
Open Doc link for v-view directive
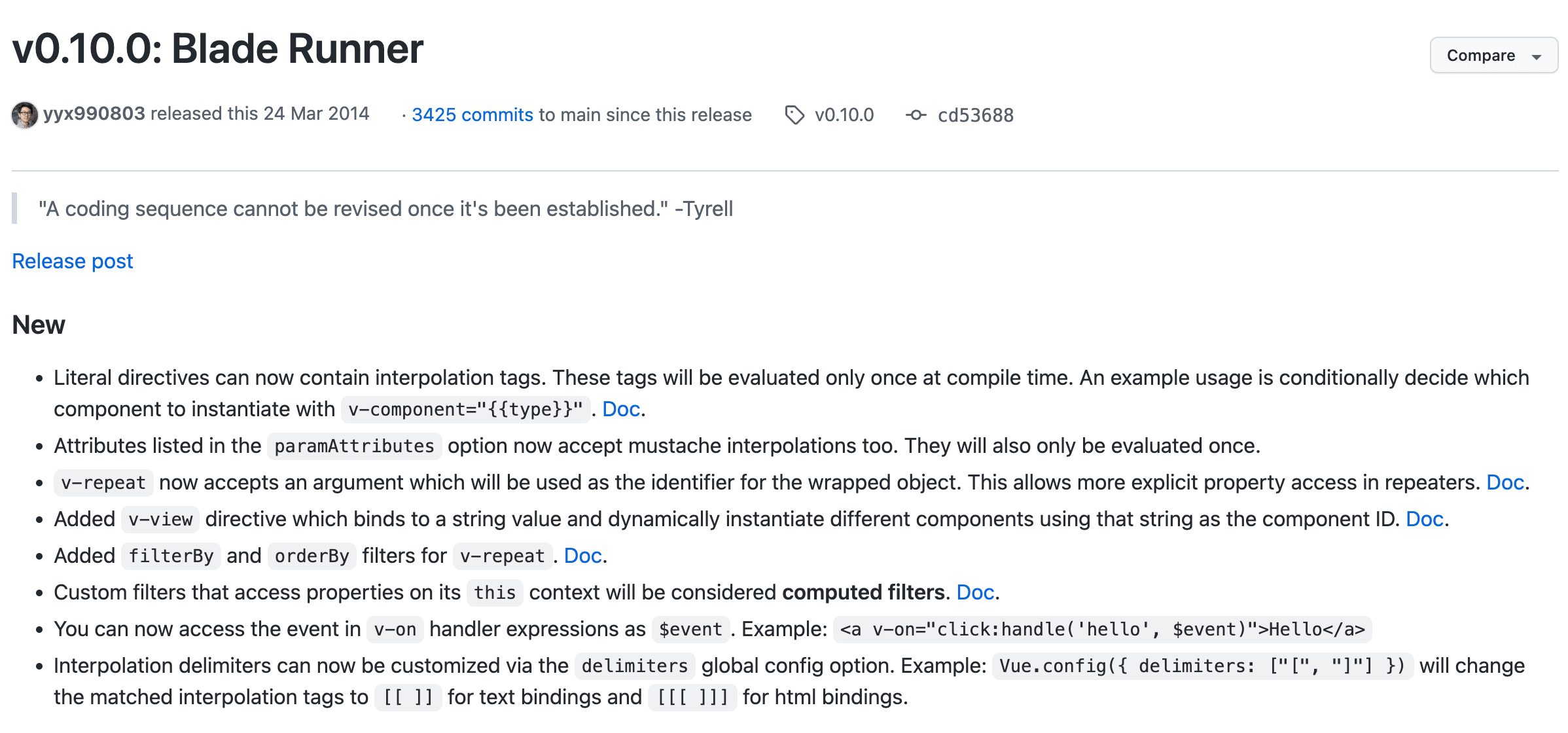point(1424,519)
